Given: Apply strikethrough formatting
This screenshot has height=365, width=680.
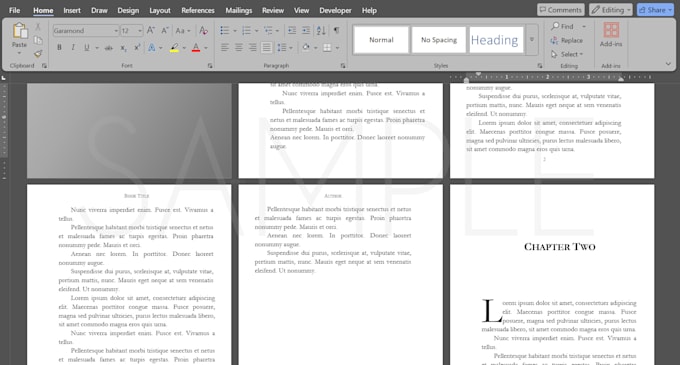Looking at the screenshot, I should [x=109, y=48].
